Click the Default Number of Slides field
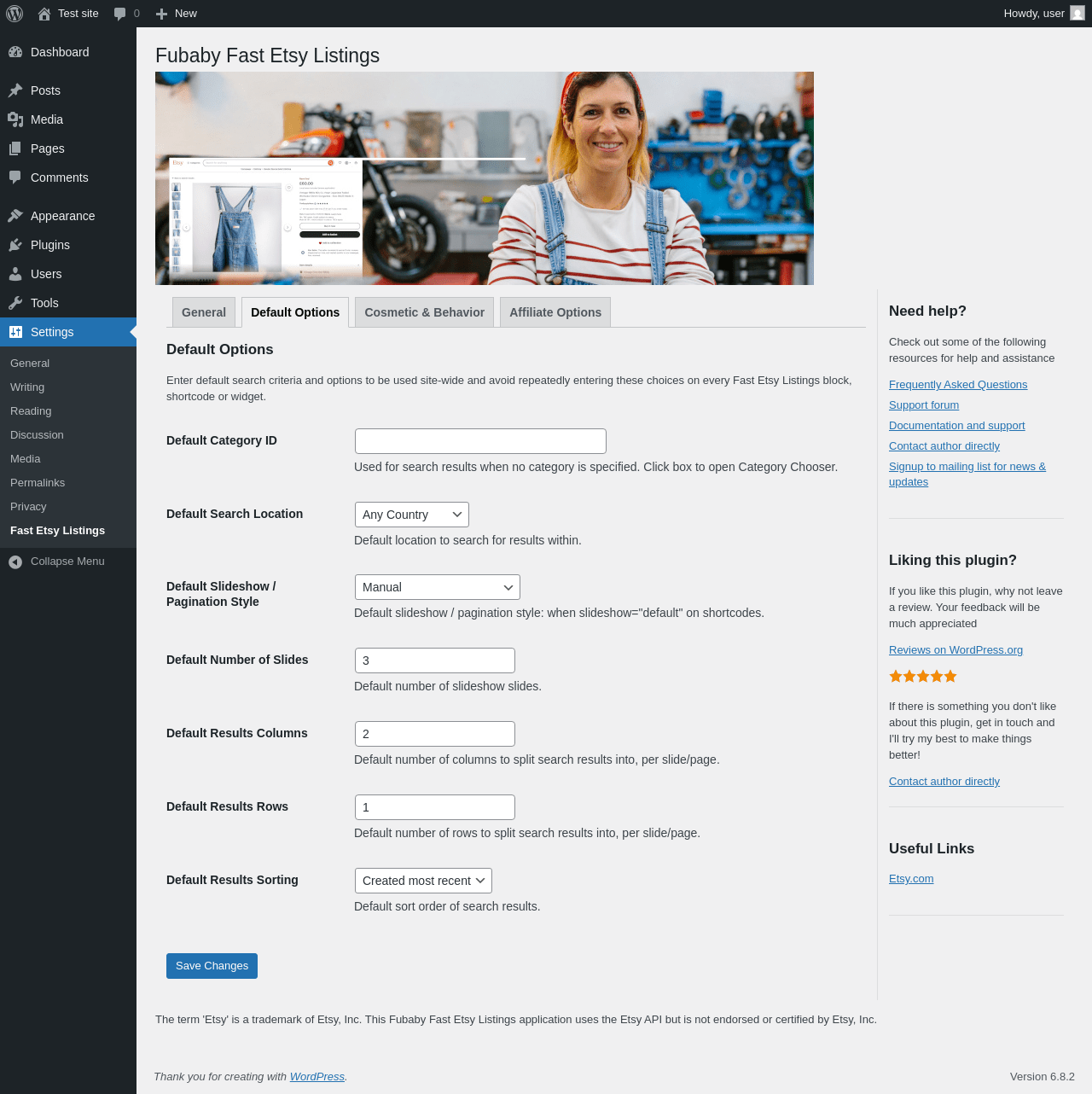The image size is (1092, 1094). (435, 660)
